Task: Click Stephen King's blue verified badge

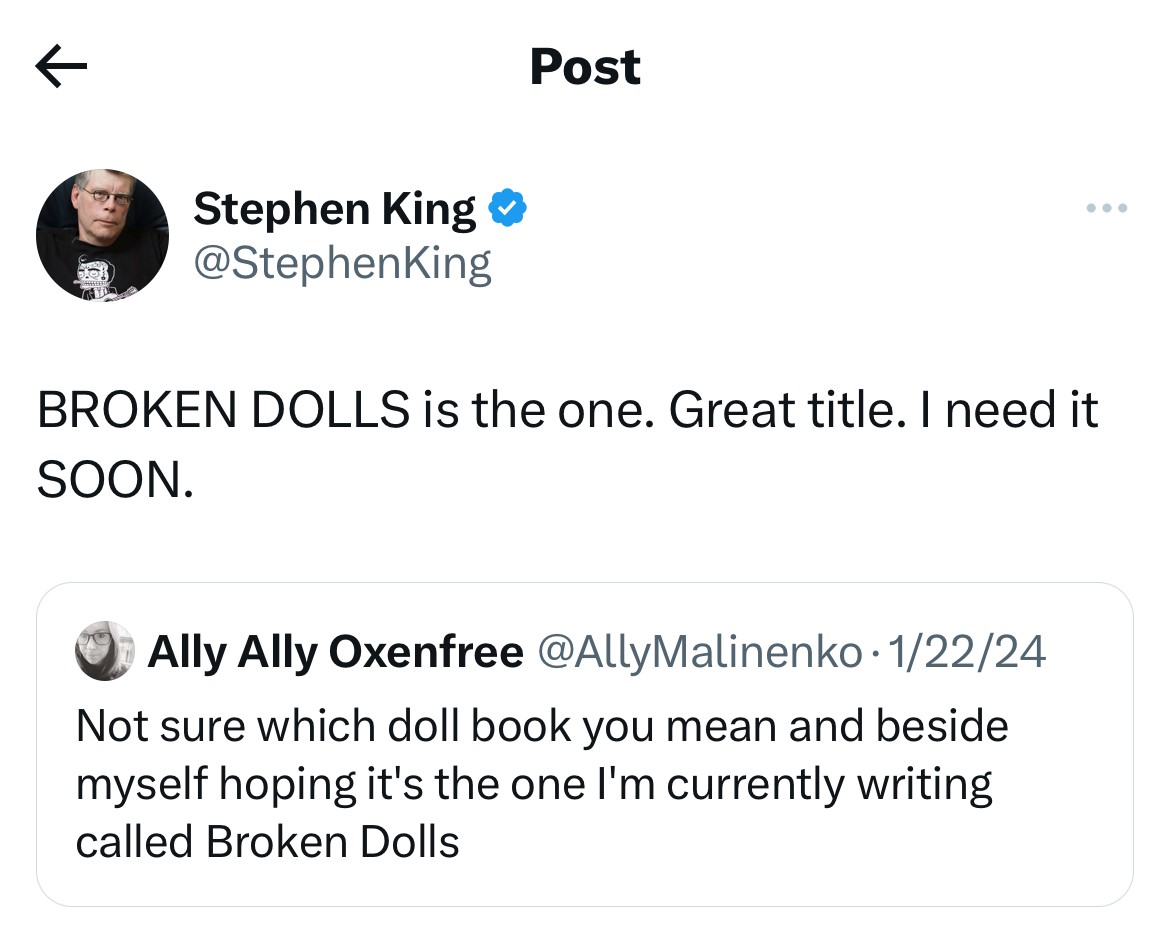Action: click(x=507, y=208)
